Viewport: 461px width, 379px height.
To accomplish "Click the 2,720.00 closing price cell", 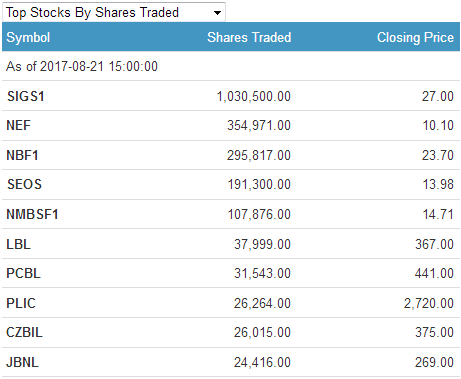I will click(x=429, y=303).
